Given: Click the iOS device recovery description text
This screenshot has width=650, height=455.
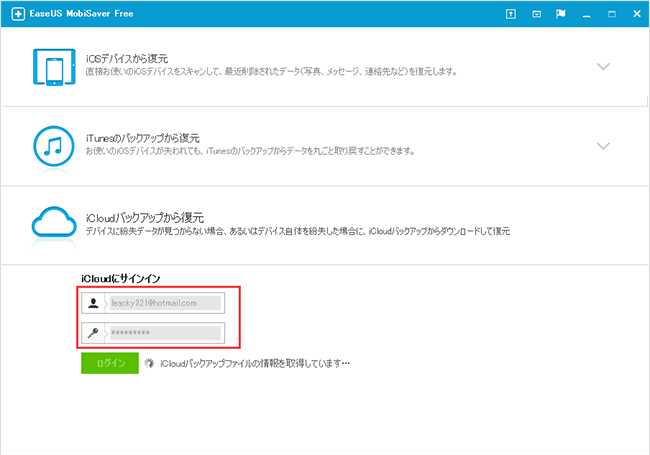Looking at the screenshot, I should tap(272, 72).
